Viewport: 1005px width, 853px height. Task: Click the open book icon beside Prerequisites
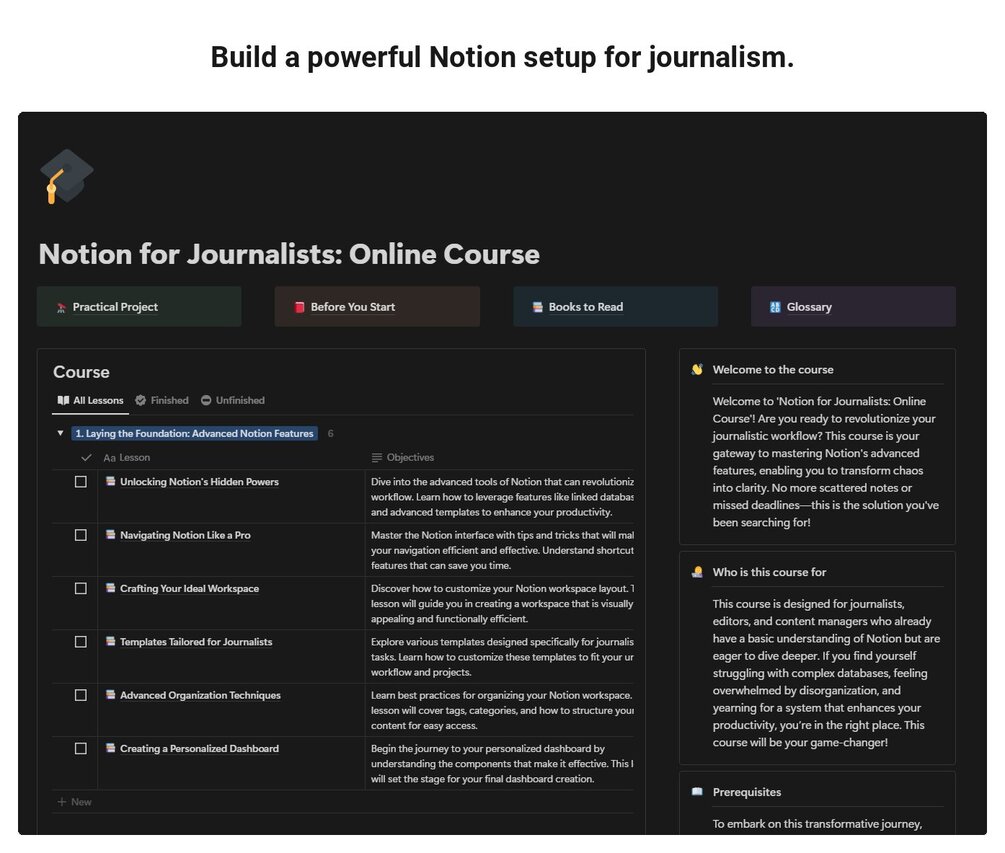coord(697,792)
